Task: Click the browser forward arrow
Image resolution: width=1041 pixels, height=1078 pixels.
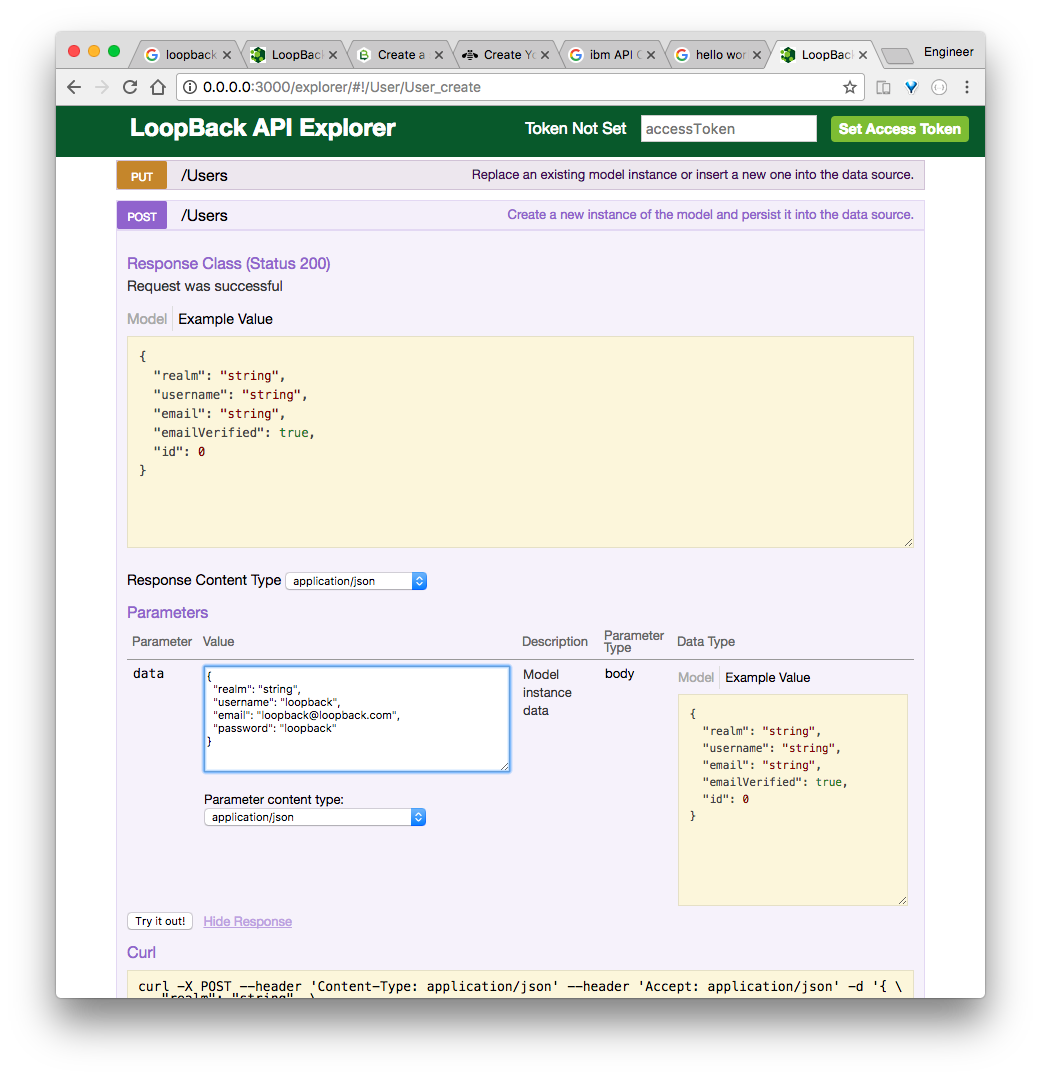Action: point(102,87)
